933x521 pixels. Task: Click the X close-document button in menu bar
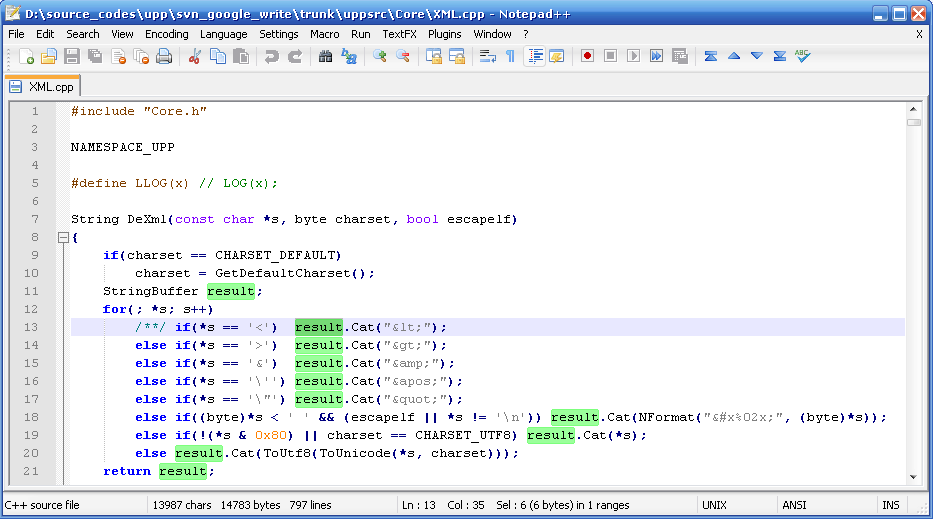(x=919, y=34)
